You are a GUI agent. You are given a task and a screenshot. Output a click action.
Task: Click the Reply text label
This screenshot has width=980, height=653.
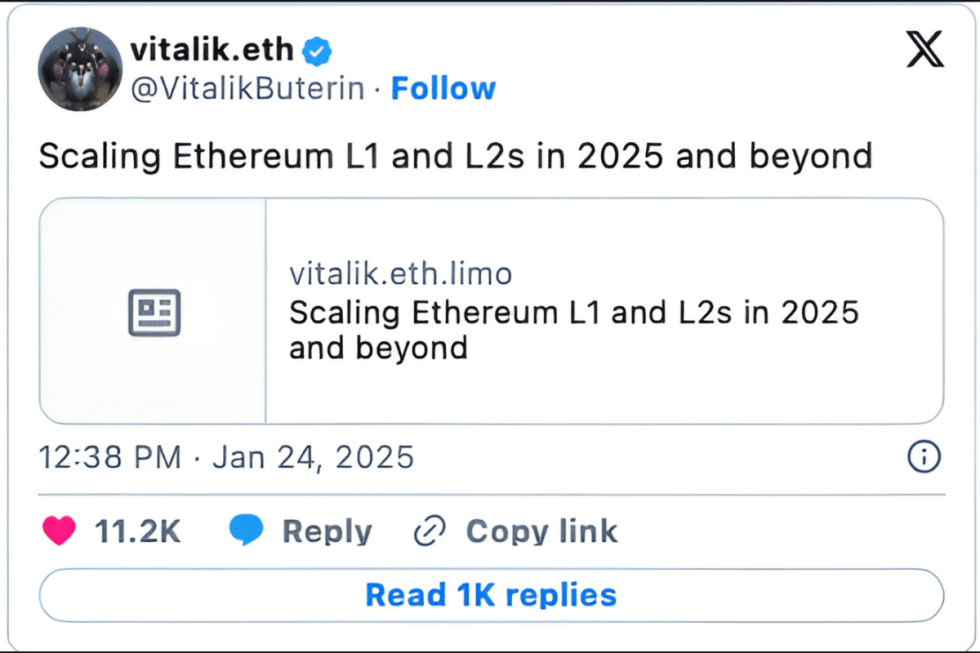[x=326, y=531]
